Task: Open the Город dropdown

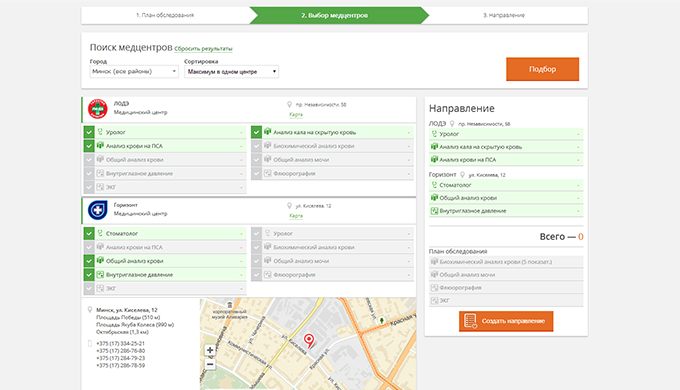Action: [x=134, y=72]
